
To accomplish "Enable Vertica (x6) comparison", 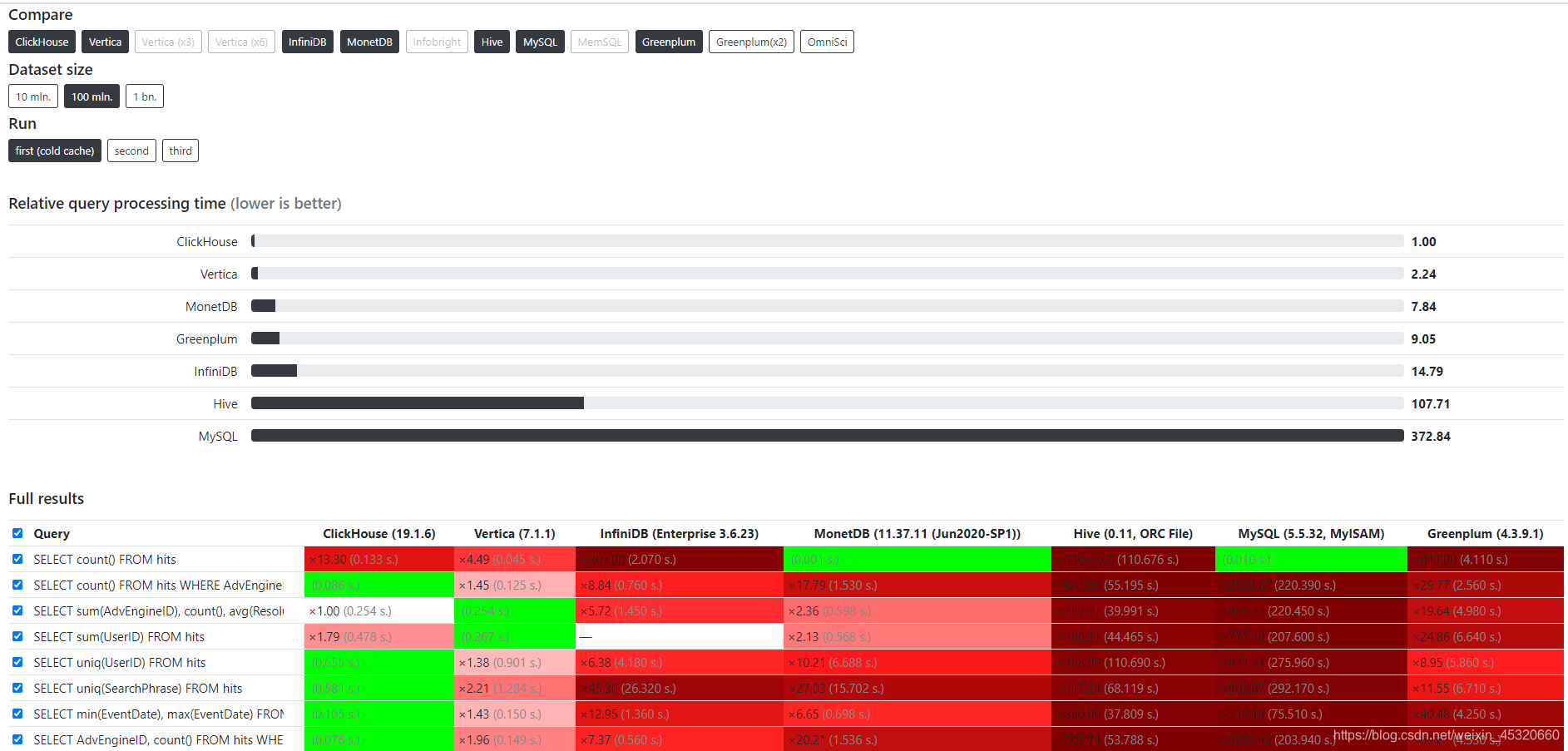I will coord(241,42).
